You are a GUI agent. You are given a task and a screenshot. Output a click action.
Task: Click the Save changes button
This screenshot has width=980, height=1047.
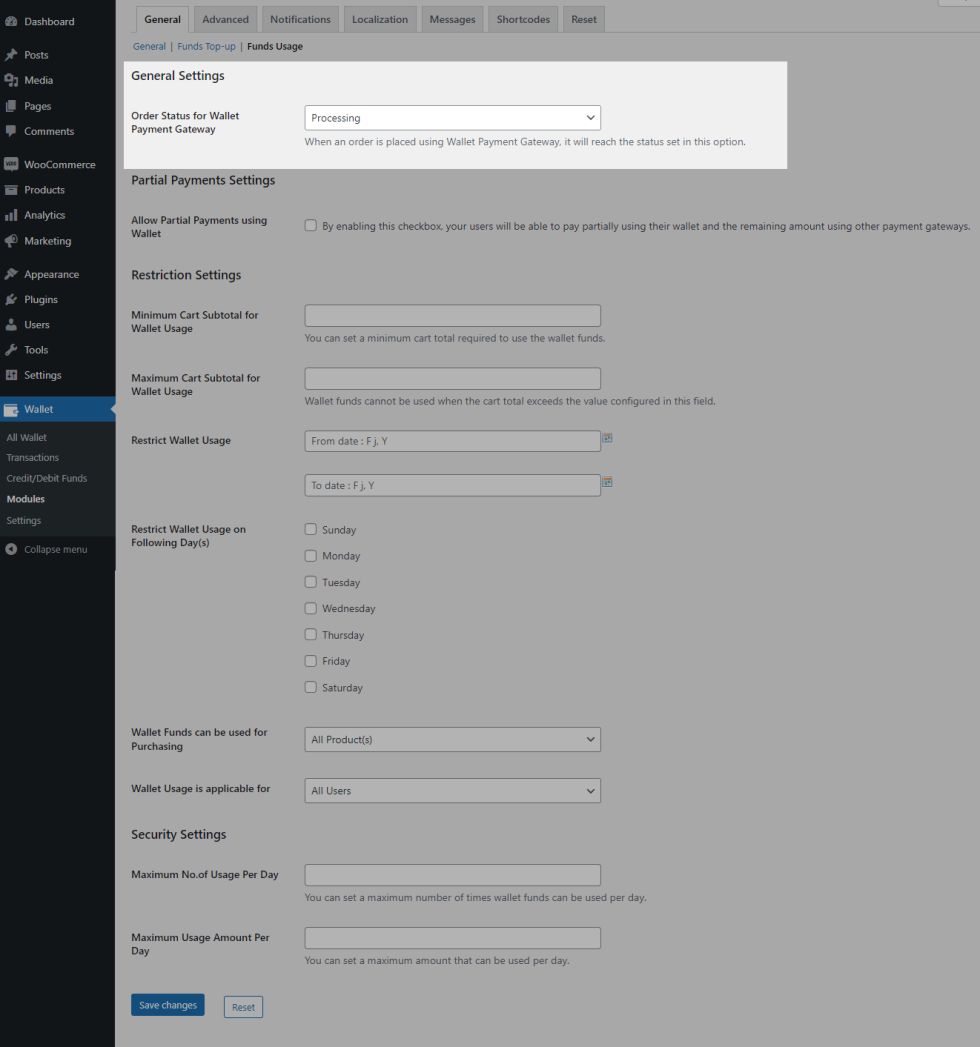[x=168, y=1005]
